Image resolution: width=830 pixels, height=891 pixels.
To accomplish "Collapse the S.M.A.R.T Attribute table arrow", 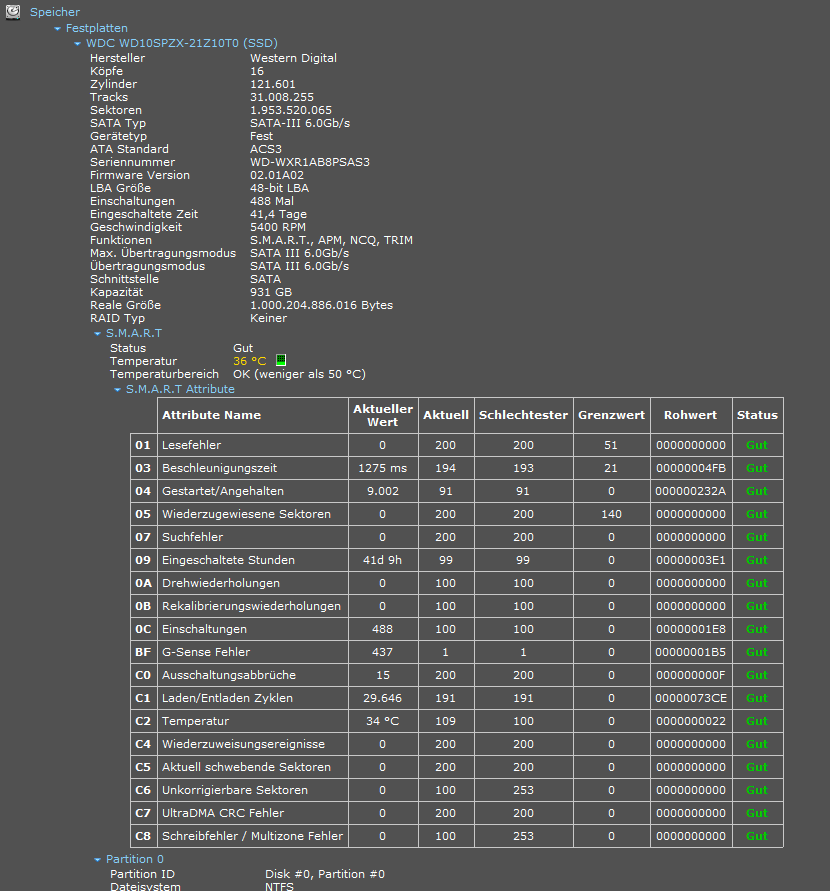I will (x=118, y=390).
